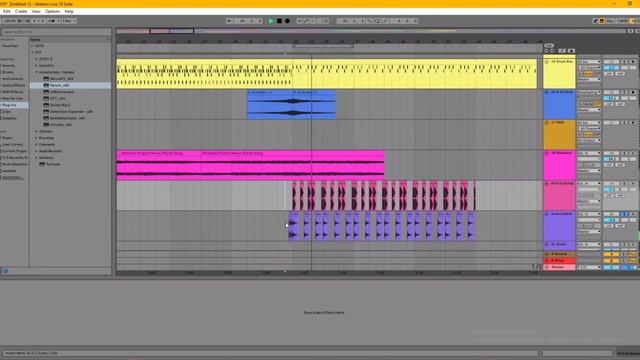Toggle the Automation Arm button
This screenshot has width=640, height=360.
[306, 21]
